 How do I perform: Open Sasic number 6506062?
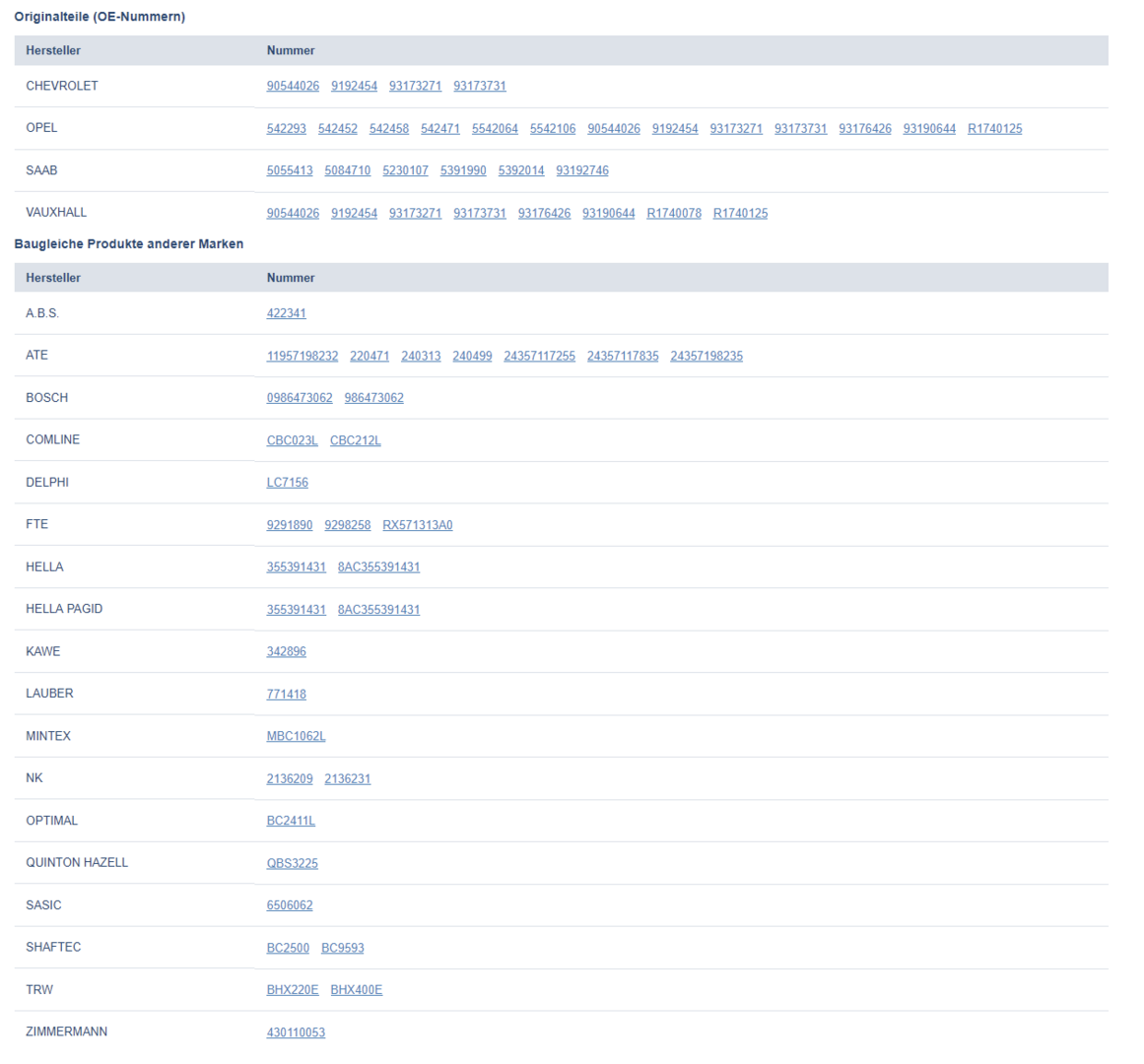[x=290, y=905]
